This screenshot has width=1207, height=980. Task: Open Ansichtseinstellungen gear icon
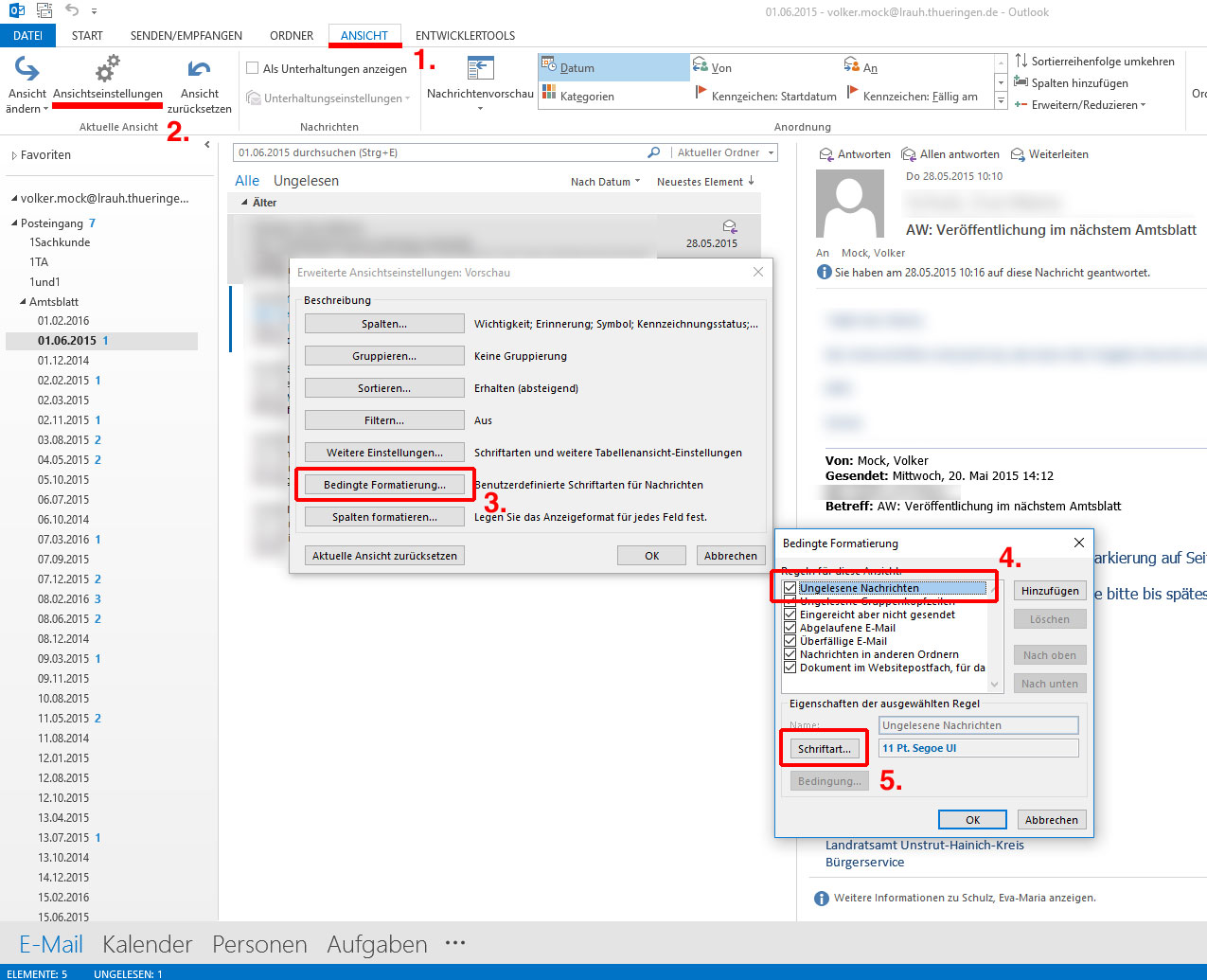tap(107, 69)
